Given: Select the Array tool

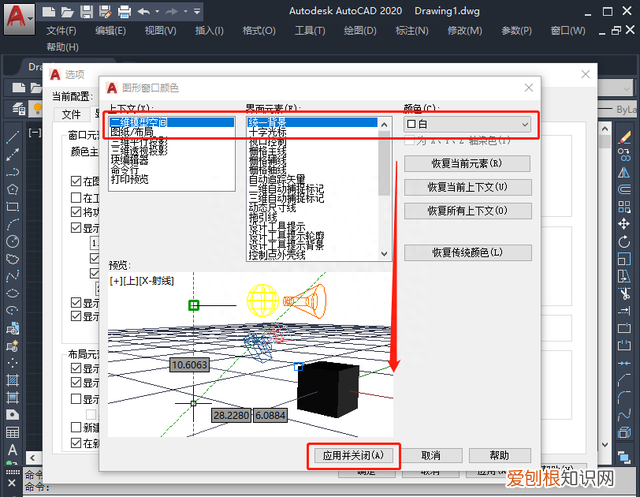Looking at the screenshot, I should click(624, 206).
